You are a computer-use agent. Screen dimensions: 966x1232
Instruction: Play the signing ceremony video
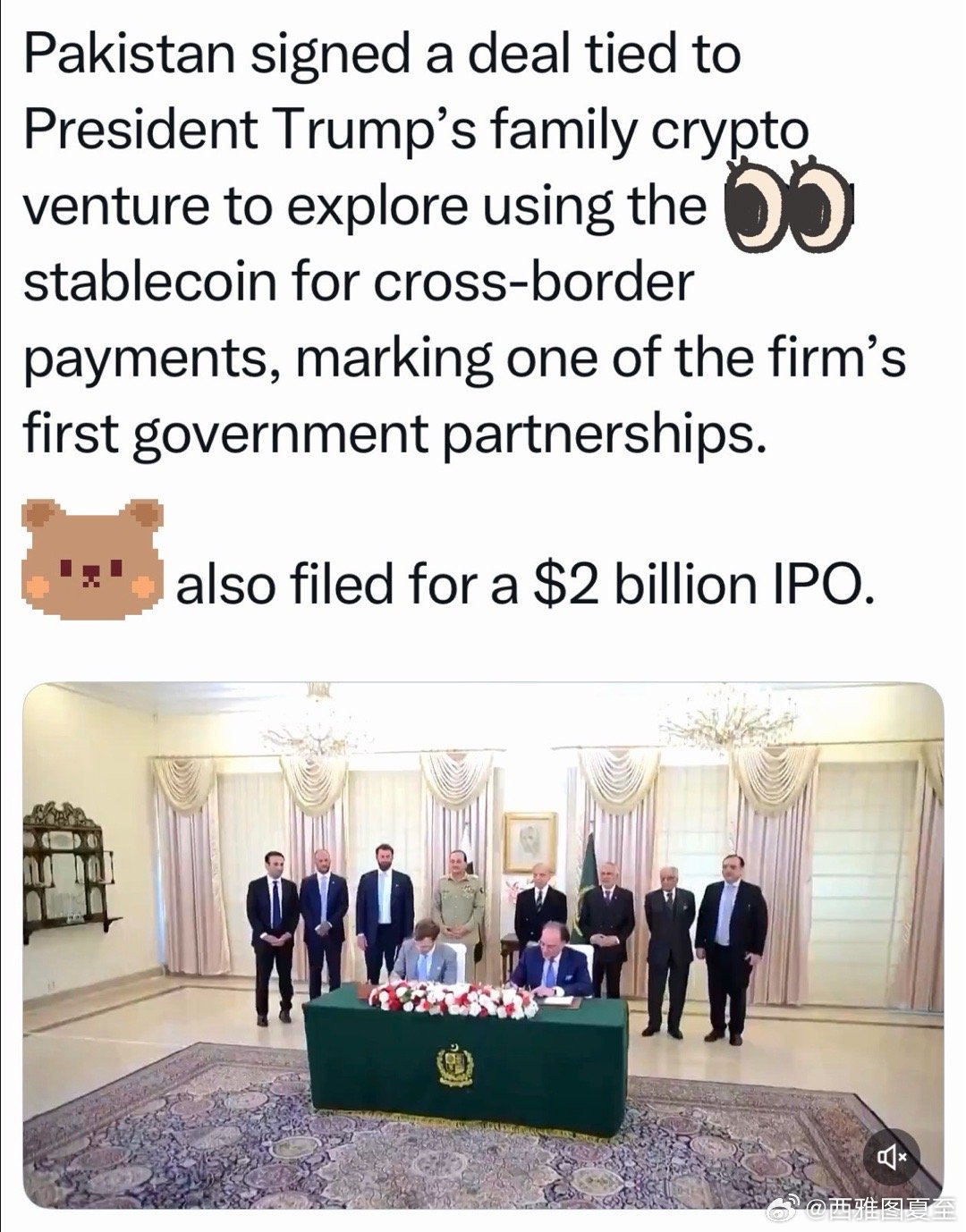(483, 946)
